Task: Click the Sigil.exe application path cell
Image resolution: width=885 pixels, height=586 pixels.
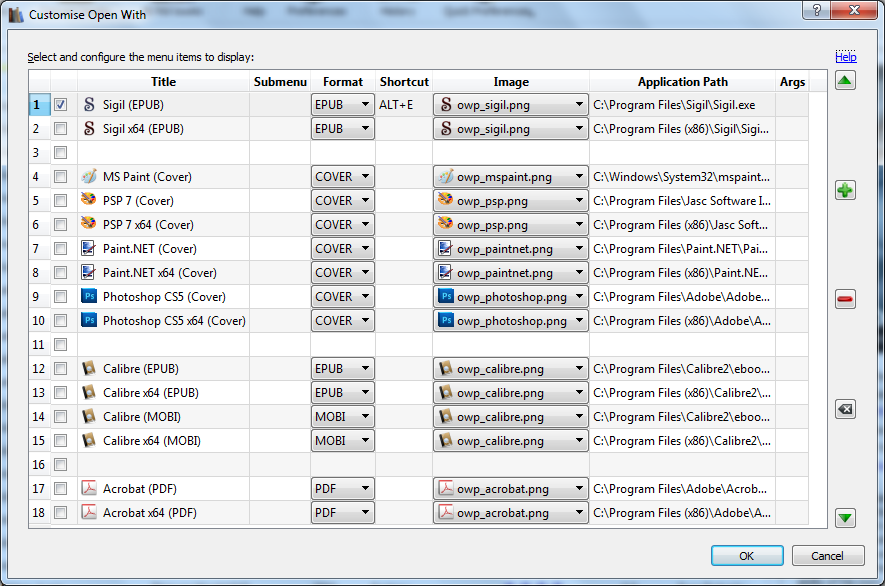Action: coord(682,104)
